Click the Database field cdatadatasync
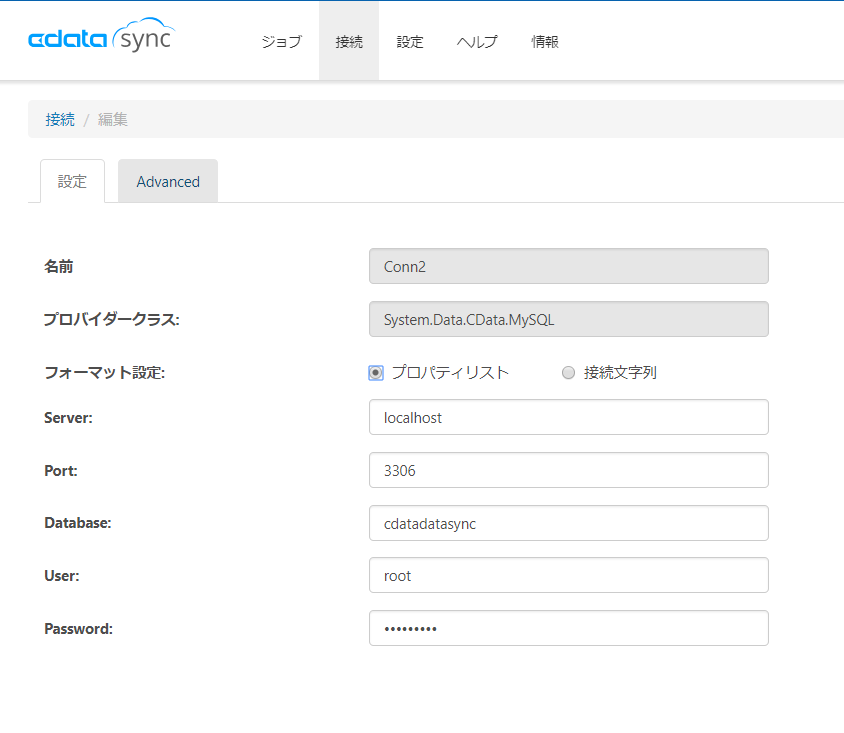 coord(568,523)
